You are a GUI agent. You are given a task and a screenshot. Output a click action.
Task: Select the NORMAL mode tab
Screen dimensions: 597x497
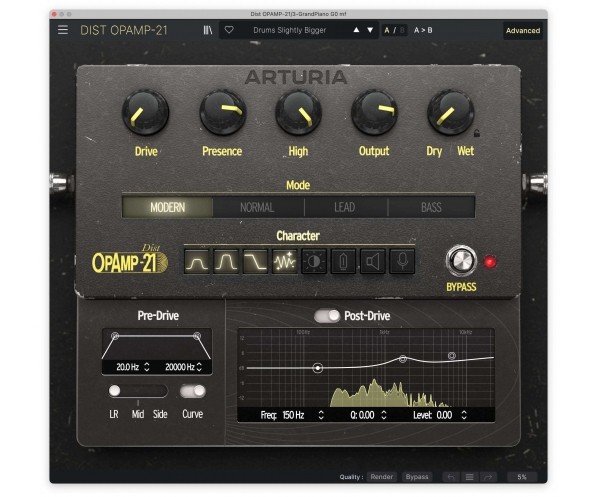257,207
